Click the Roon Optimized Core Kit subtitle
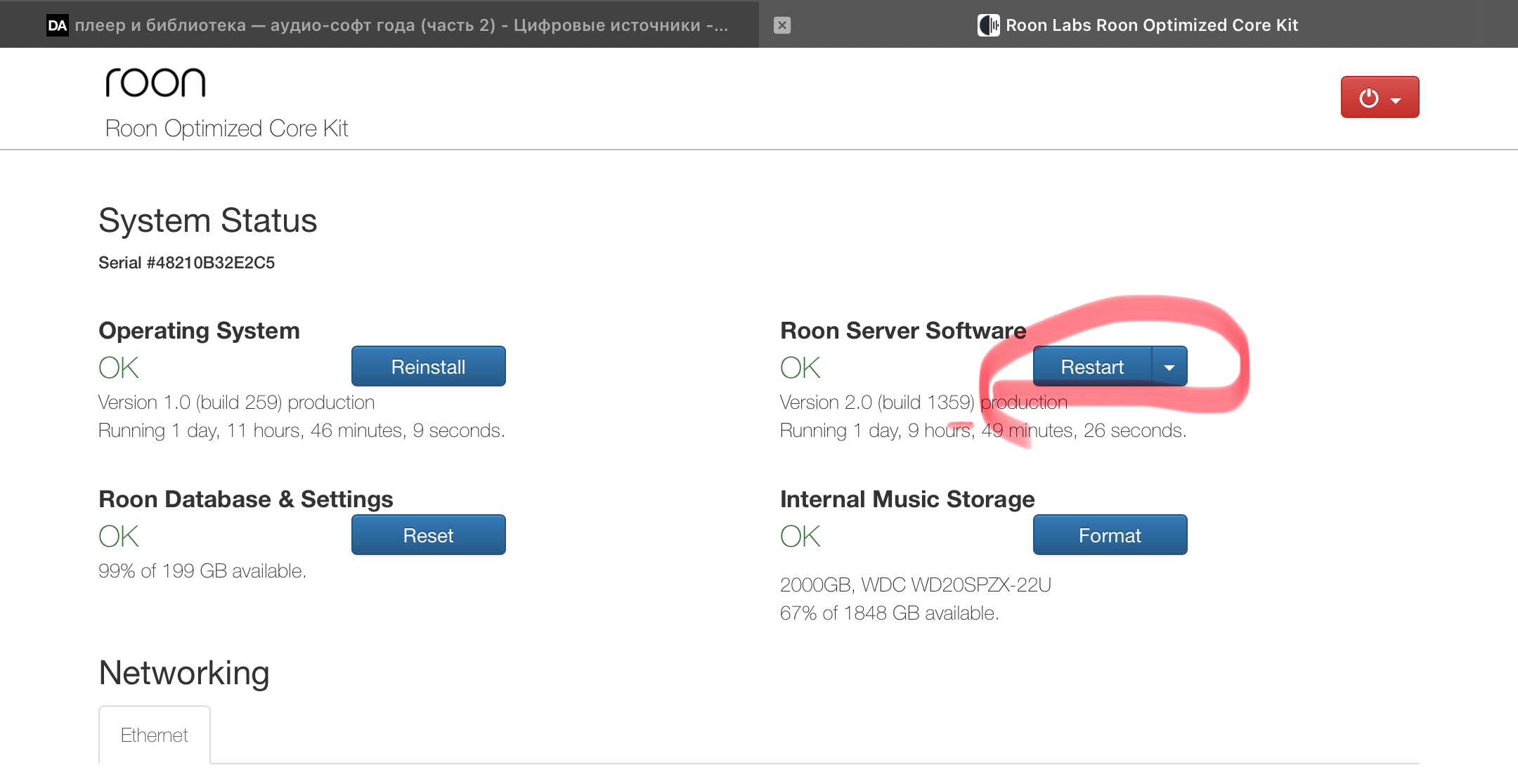1518x784 pixels. click(226, 129)
